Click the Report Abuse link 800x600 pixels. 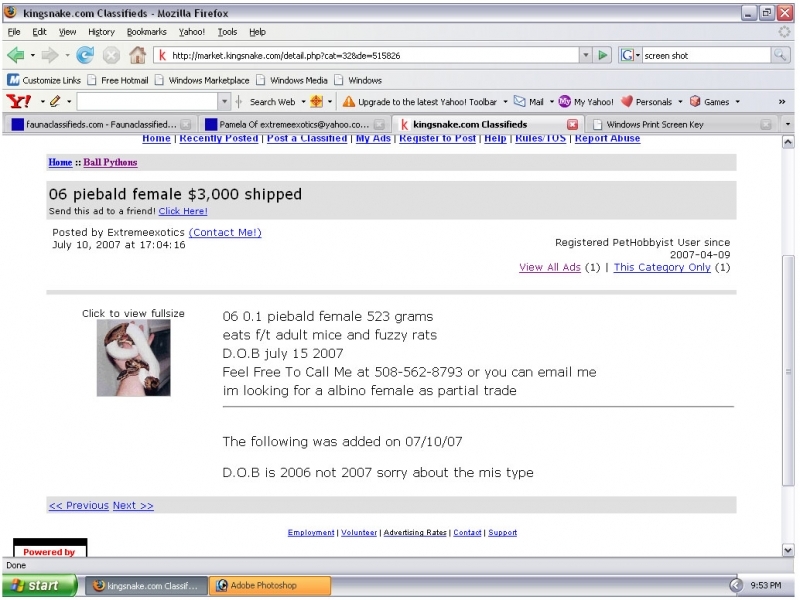(x=607, y=138)
